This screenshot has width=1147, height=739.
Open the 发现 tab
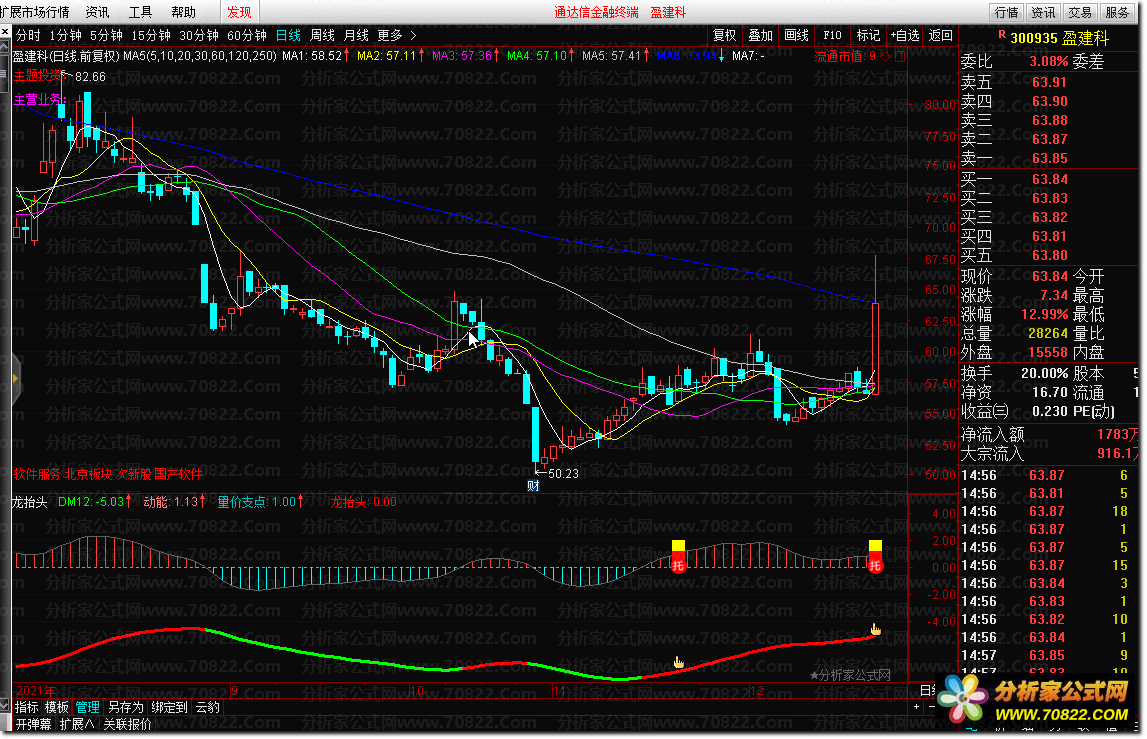(x=239, y=12)
